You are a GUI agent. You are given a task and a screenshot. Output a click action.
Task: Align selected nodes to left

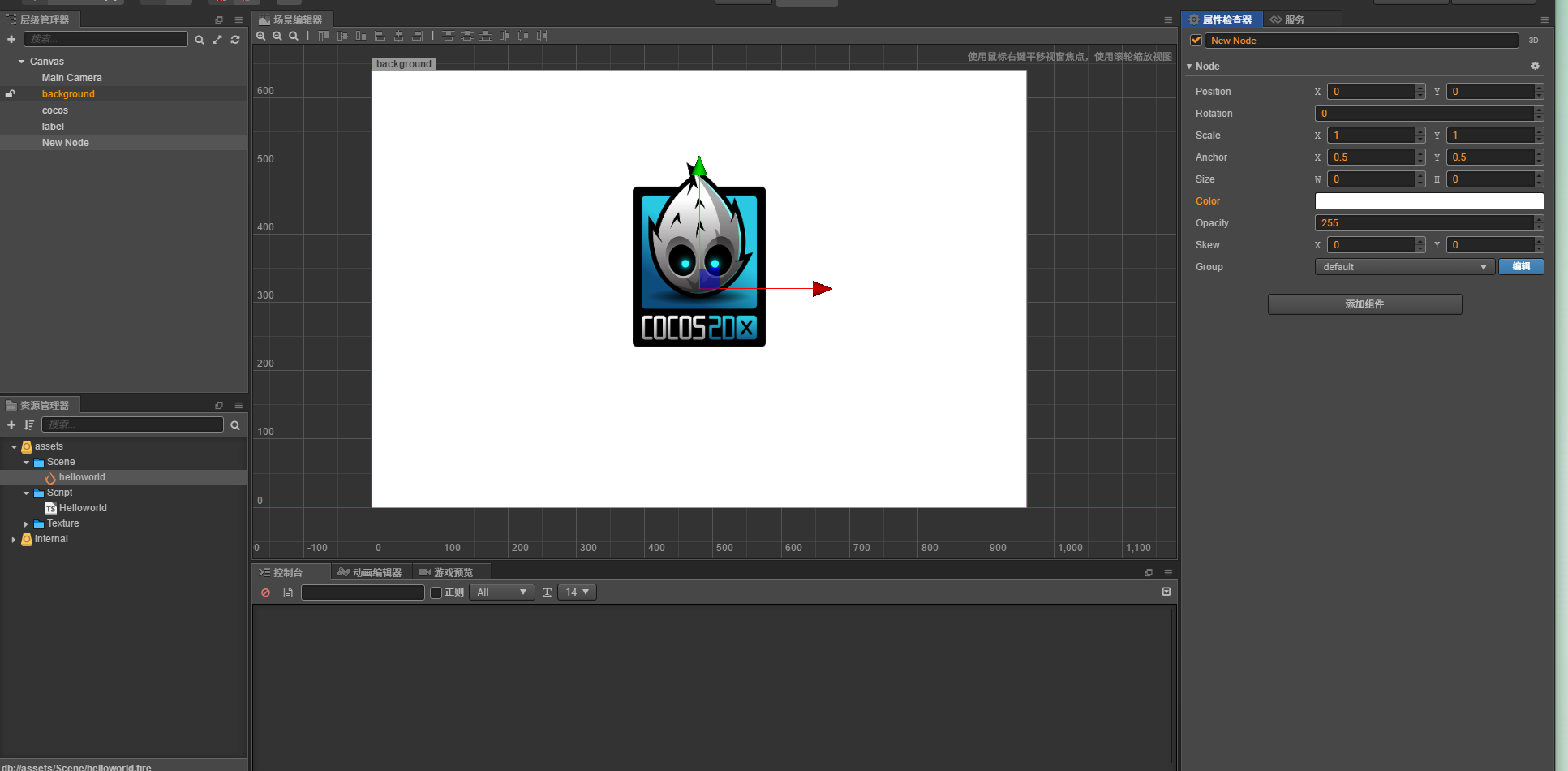coord(380,36)
